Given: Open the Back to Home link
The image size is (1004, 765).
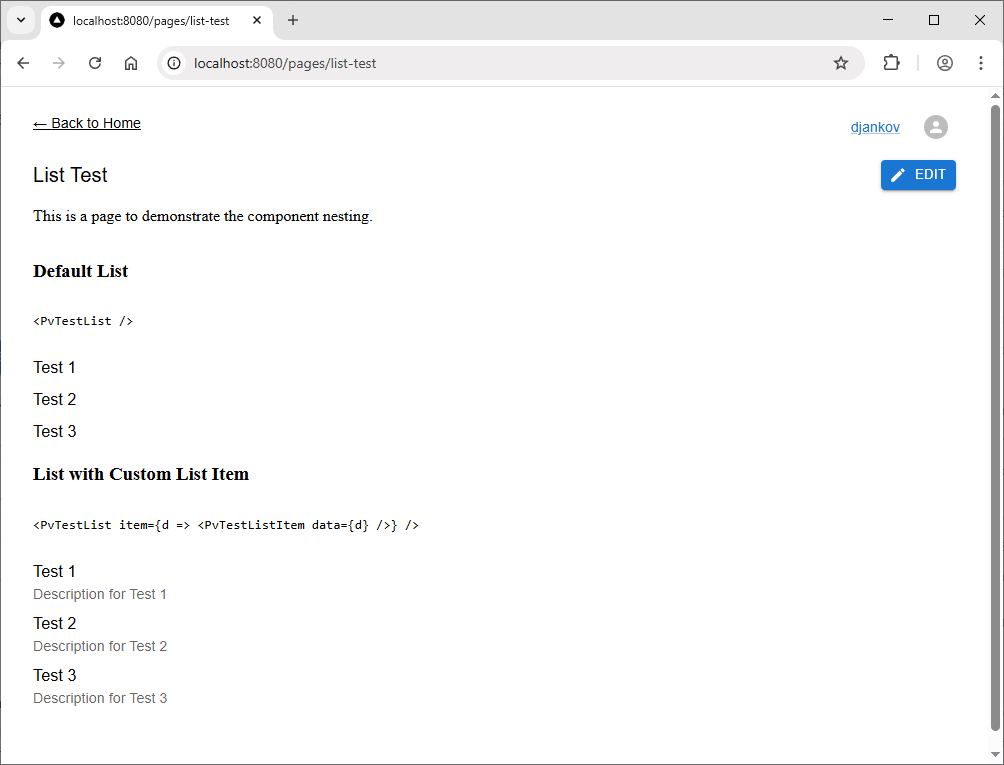Looking at the screenshot, I should tap(87, 123).
